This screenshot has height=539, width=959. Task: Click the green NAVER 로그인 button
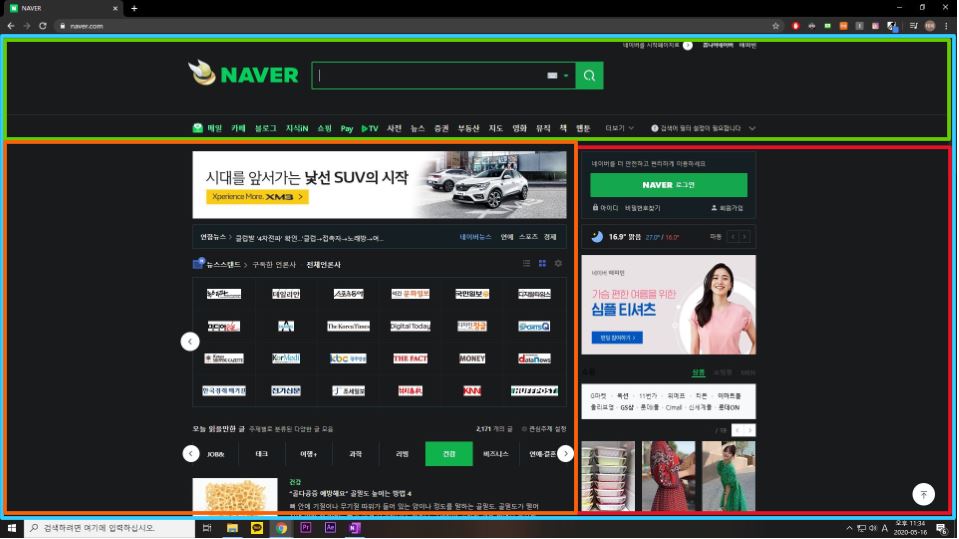668,185
